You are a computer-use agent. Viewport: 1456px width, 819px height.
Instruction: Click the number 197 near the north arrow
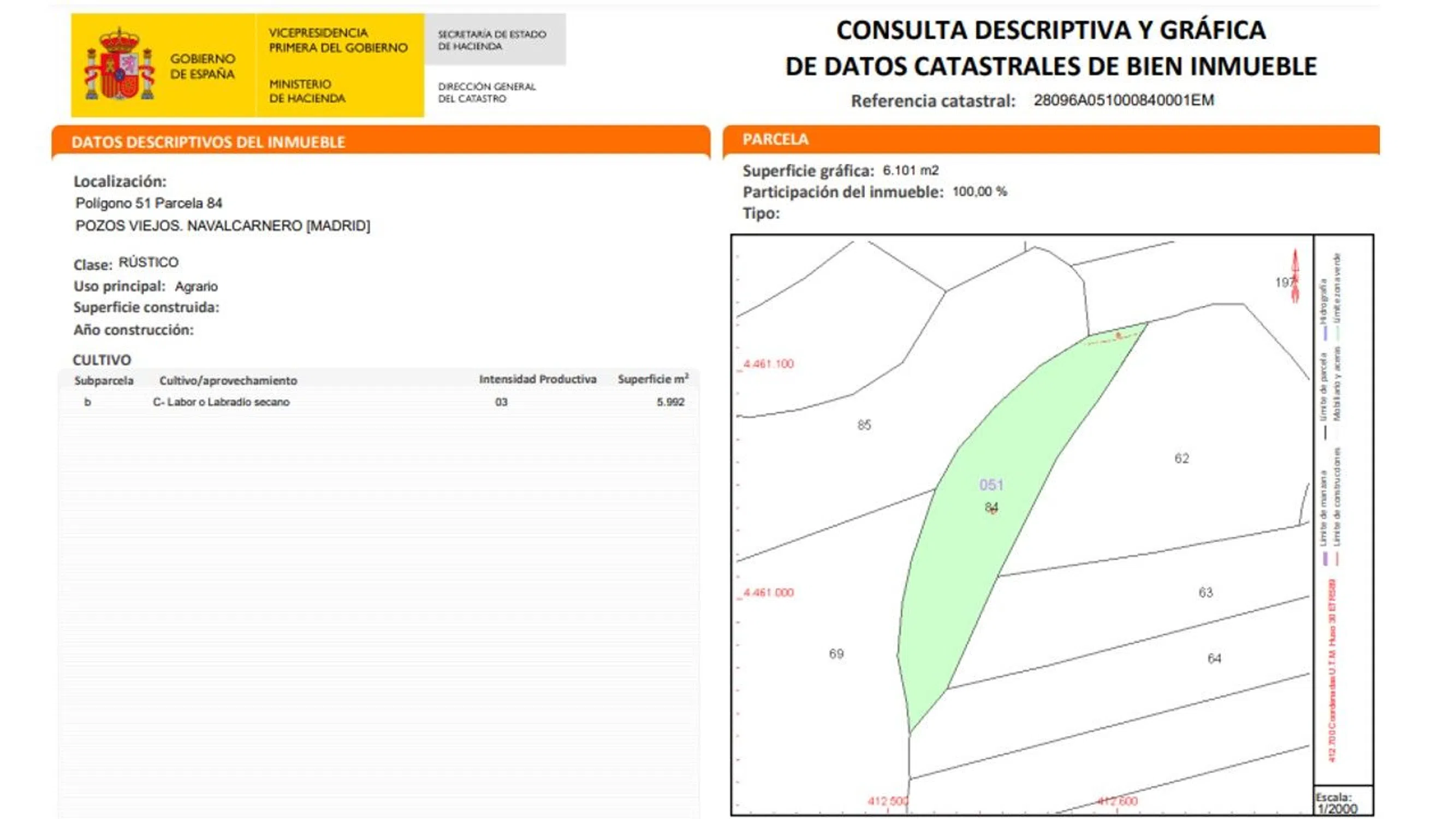[1283, 282]
